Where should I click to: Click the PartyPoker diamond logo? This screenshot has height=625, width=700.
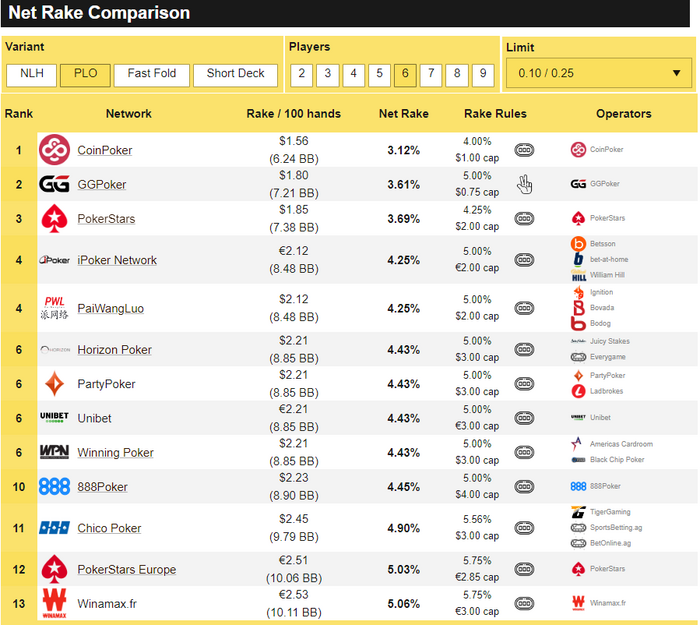[54, 383]
